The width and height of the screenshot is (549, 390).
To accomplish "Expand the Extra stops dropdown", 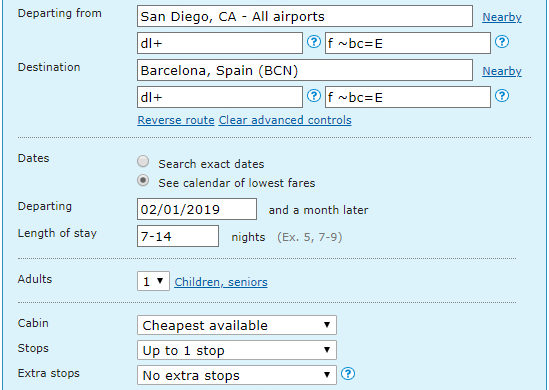I will pyautogui.click(x=237, y=375).
